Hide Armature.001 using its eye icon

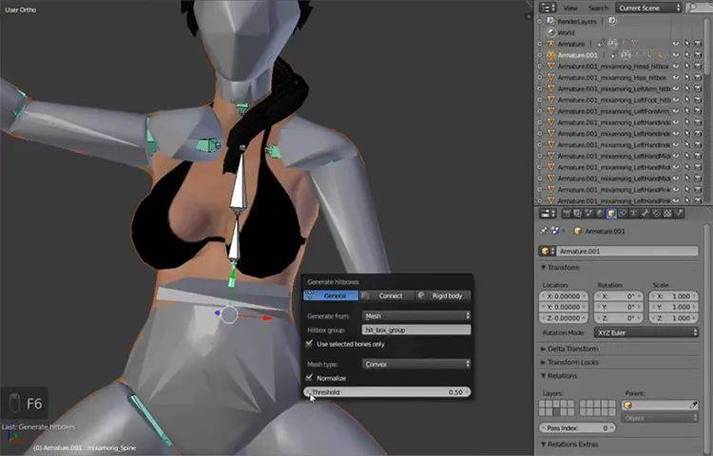[x=676, y=55]
